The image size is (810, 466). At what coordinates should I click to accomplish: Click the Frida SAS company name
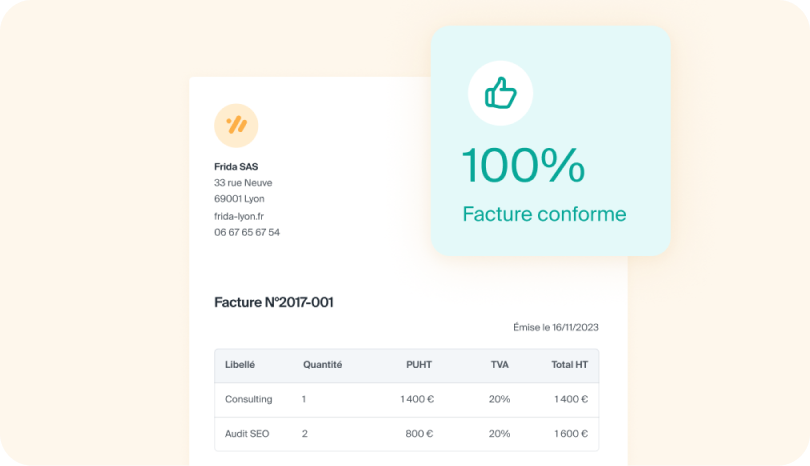(x=236, y=166)
